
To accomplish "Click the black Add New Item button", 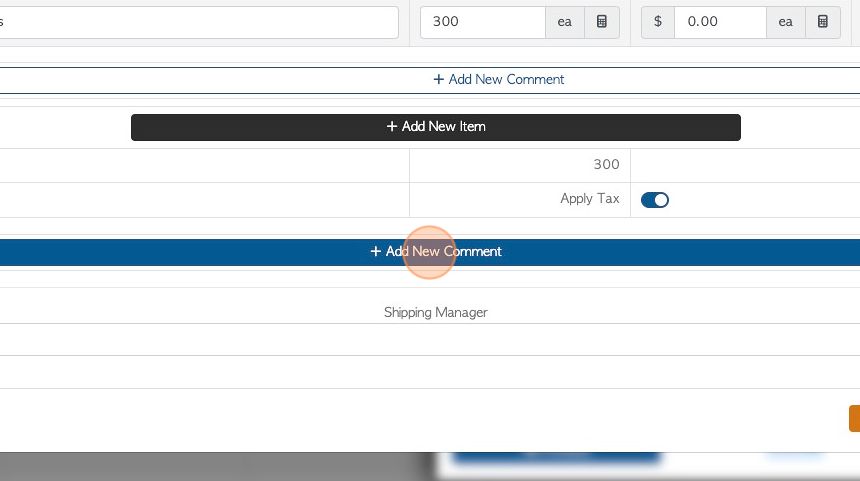I will coord(435,127).
